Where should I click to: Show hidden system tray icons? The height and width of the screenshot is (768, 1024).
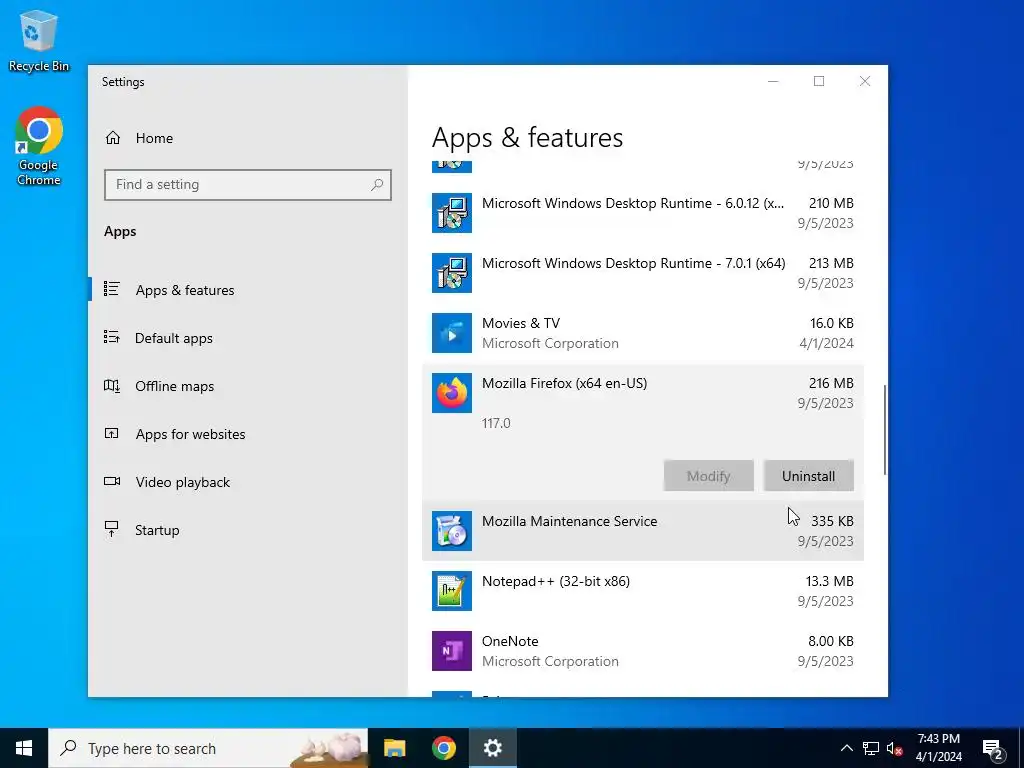click(846, 748)
